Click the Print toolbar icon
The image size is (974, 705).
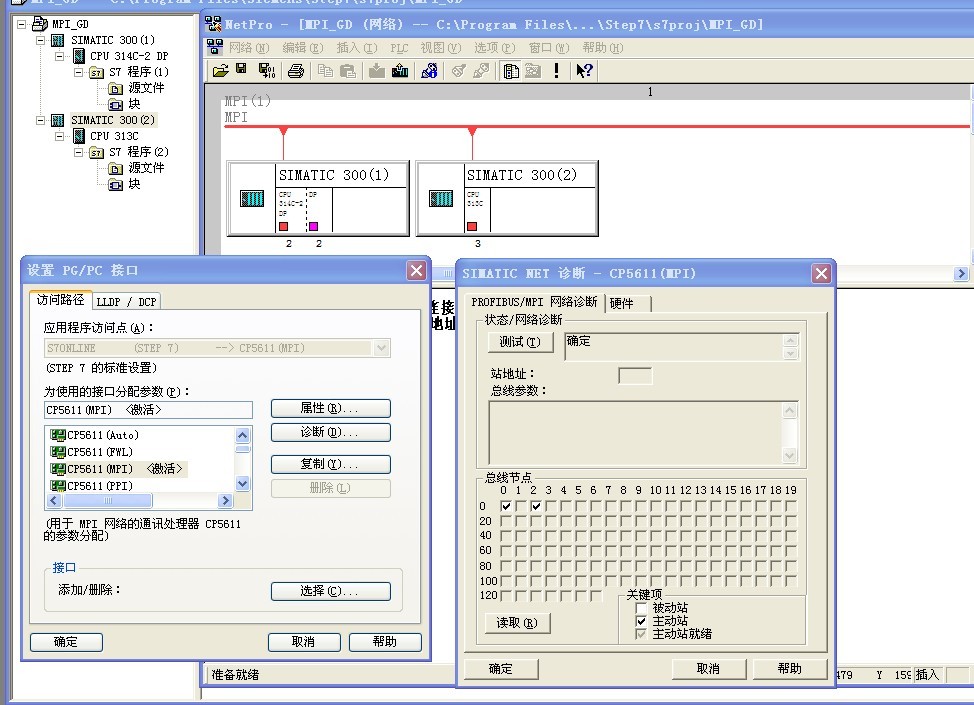[x=295, y=70]
